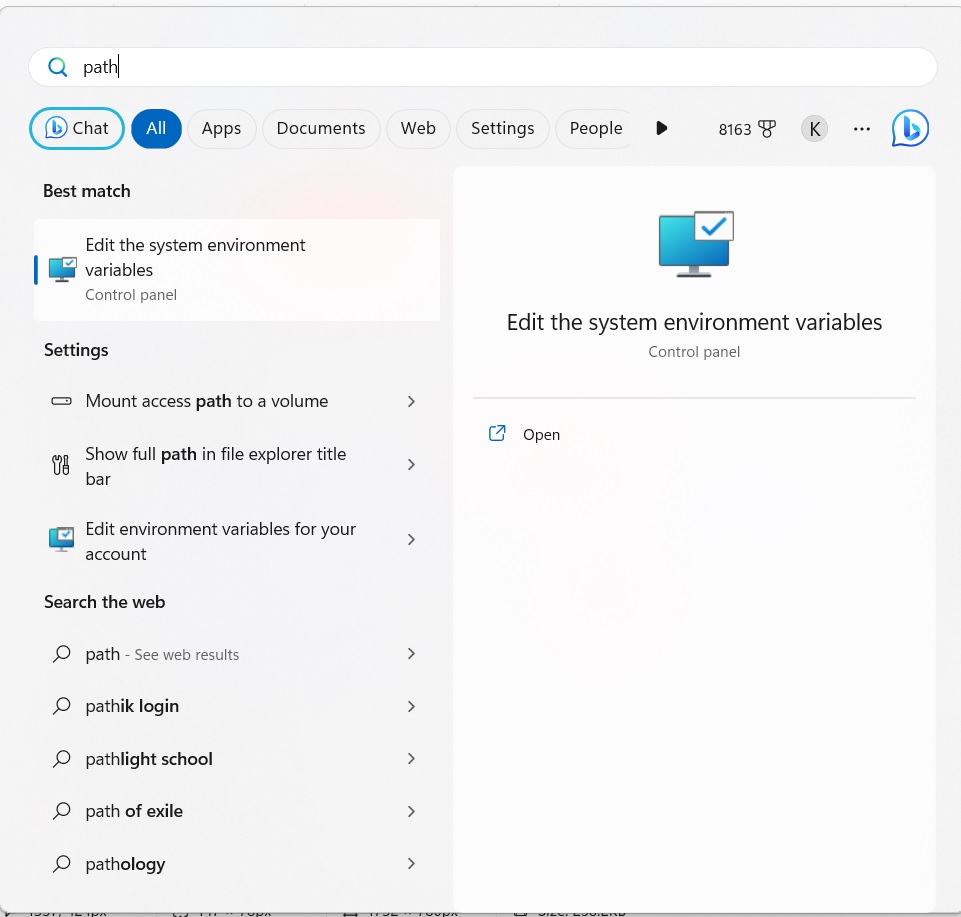Click the search icon beside 'path of exile'
Viewport: 961px width, 917px height.
point(61,811)
